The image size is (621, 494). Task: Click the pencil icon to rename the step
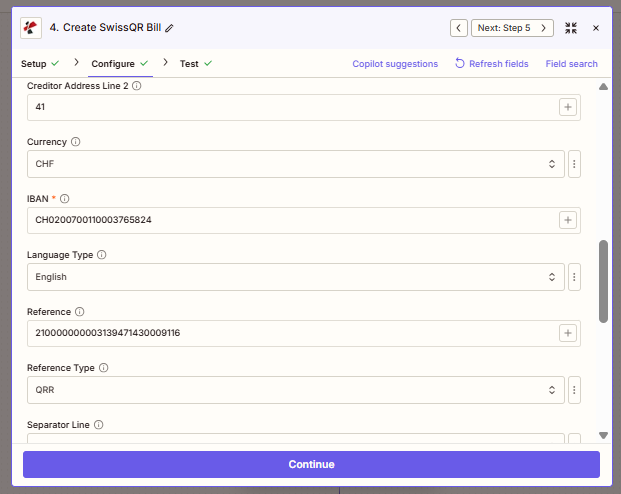pyautogui.click(x=169, y=28)
